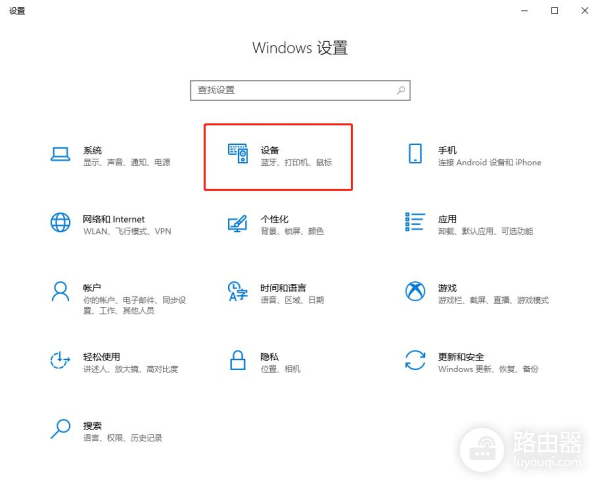Open the 更新和安全 settings title

[x=461, y=357]
